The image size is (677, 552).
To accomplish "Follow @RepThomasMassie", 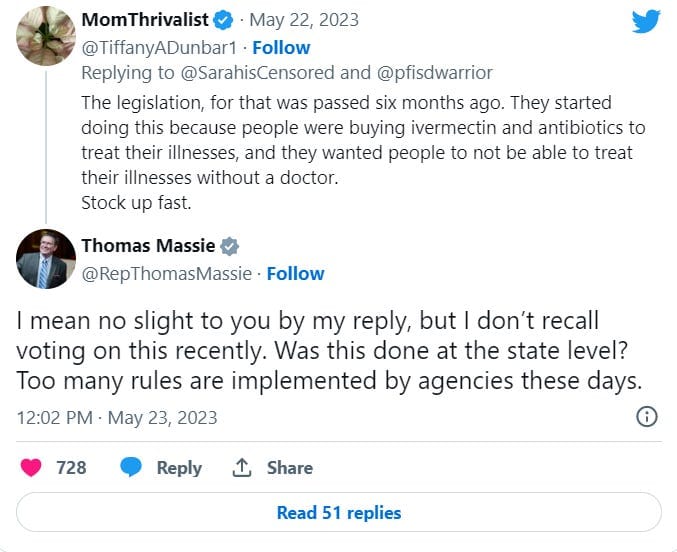I will (x=295, y=274).
